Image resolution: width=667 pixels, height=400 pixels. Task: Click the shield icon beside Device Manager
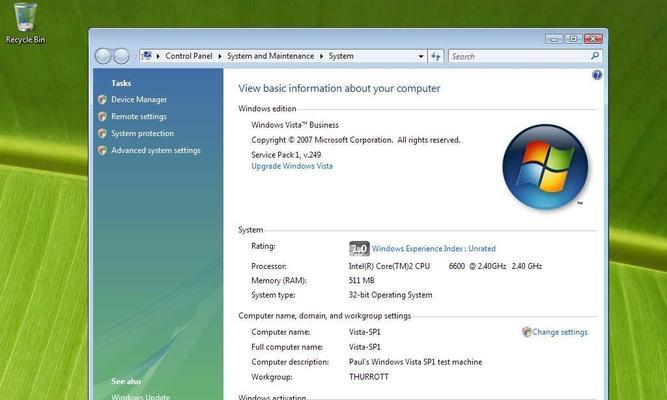102,100
